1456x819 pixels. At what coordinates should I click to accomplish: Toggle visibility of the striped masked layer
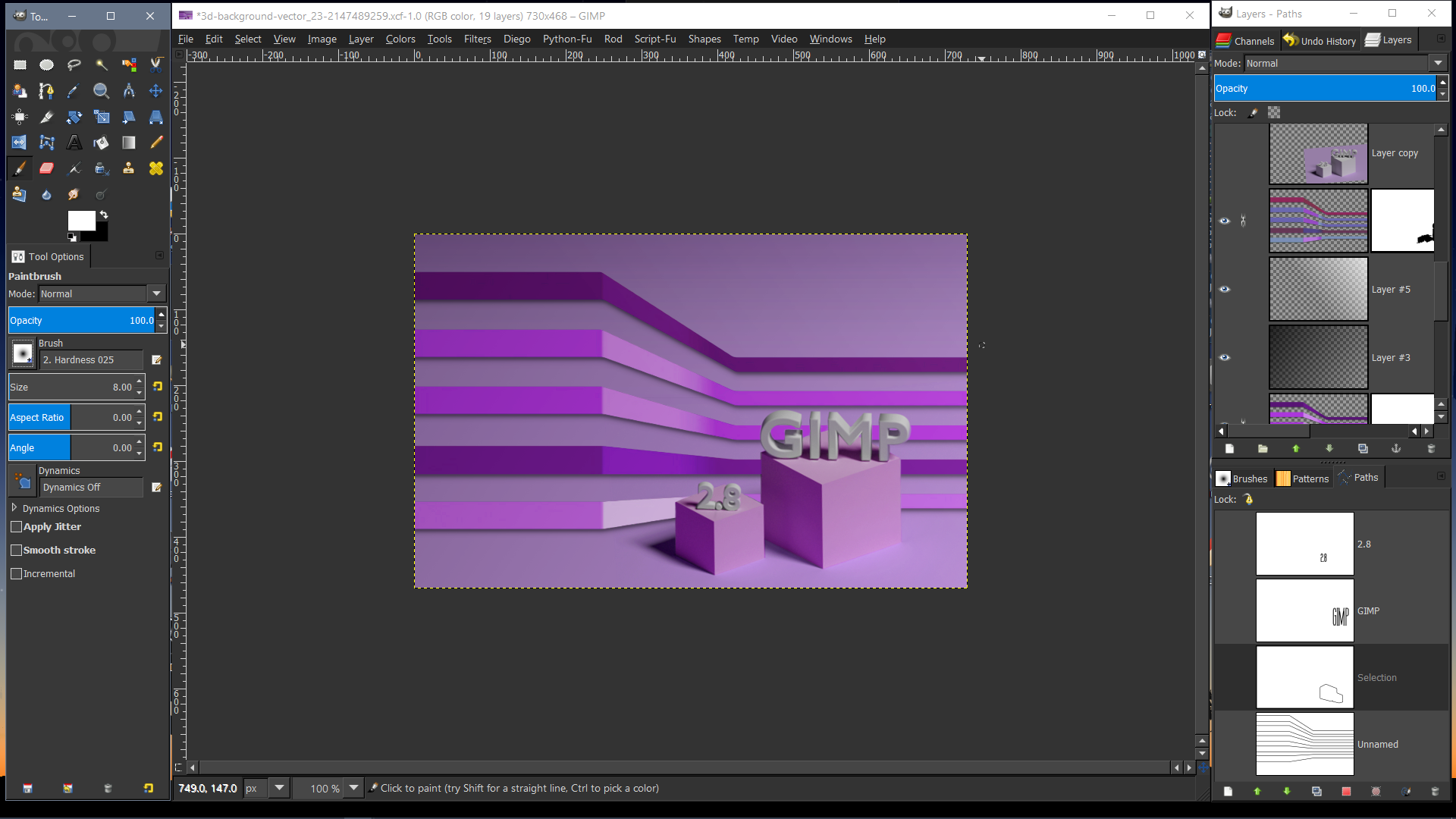[x=1224, y=221]
